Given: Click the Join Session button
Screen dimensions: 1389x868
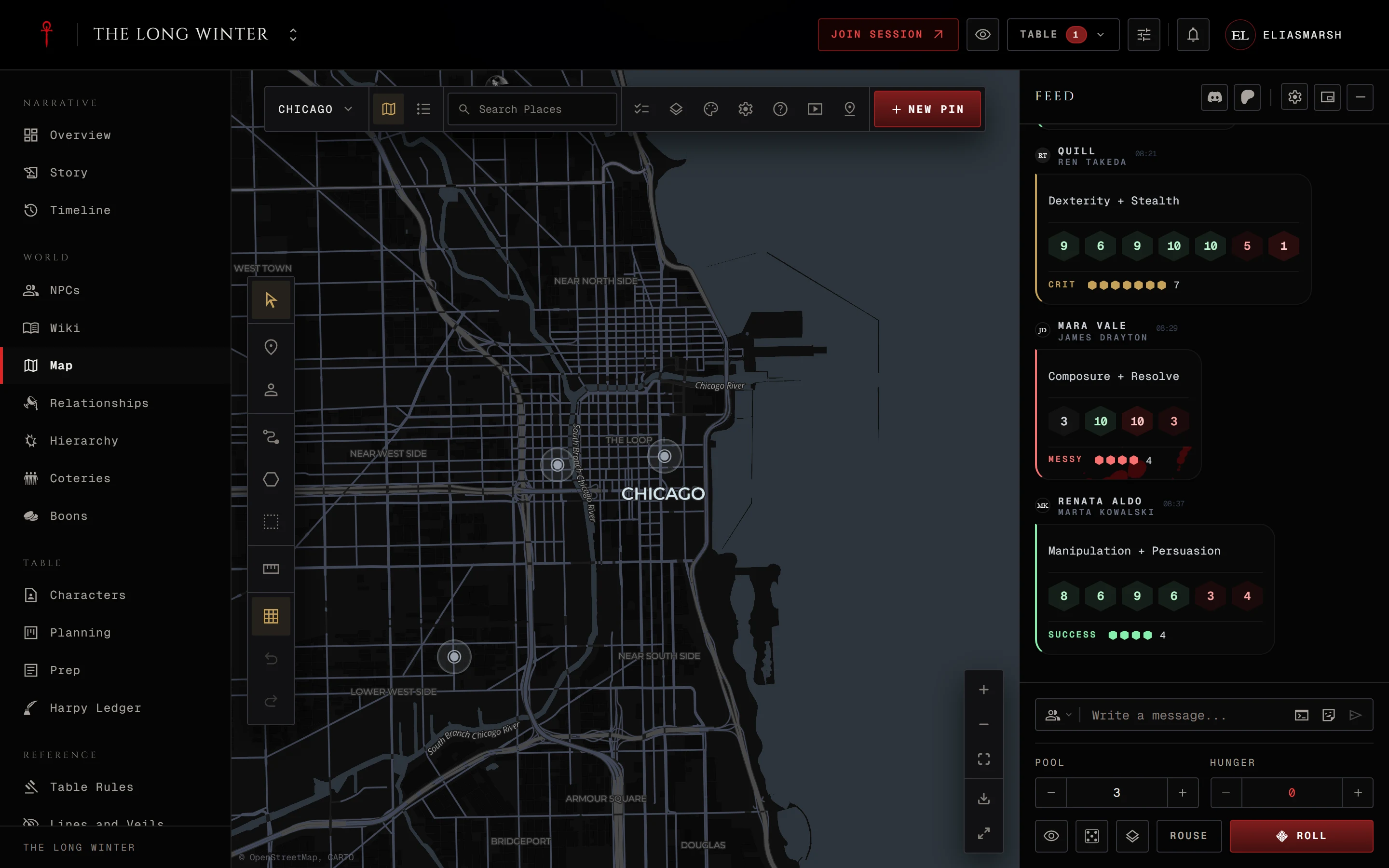Looking at the screenshot, I should tap(888, 34).
